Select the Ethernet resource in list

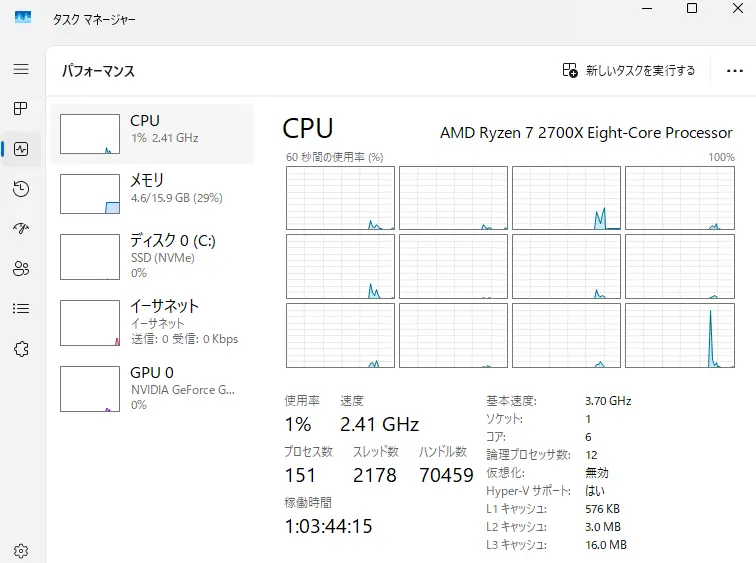[152, 322]
